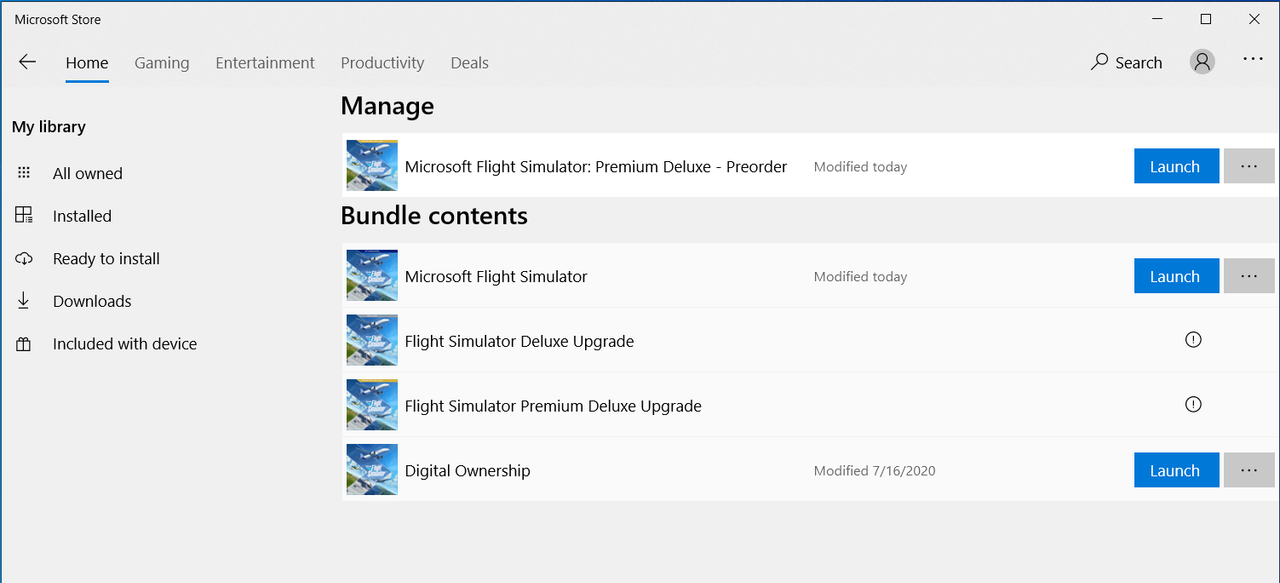This screenshot has height=583, width=1280.
Task: Click the Ready to install cloud icon
Action: tap(24, 258)
